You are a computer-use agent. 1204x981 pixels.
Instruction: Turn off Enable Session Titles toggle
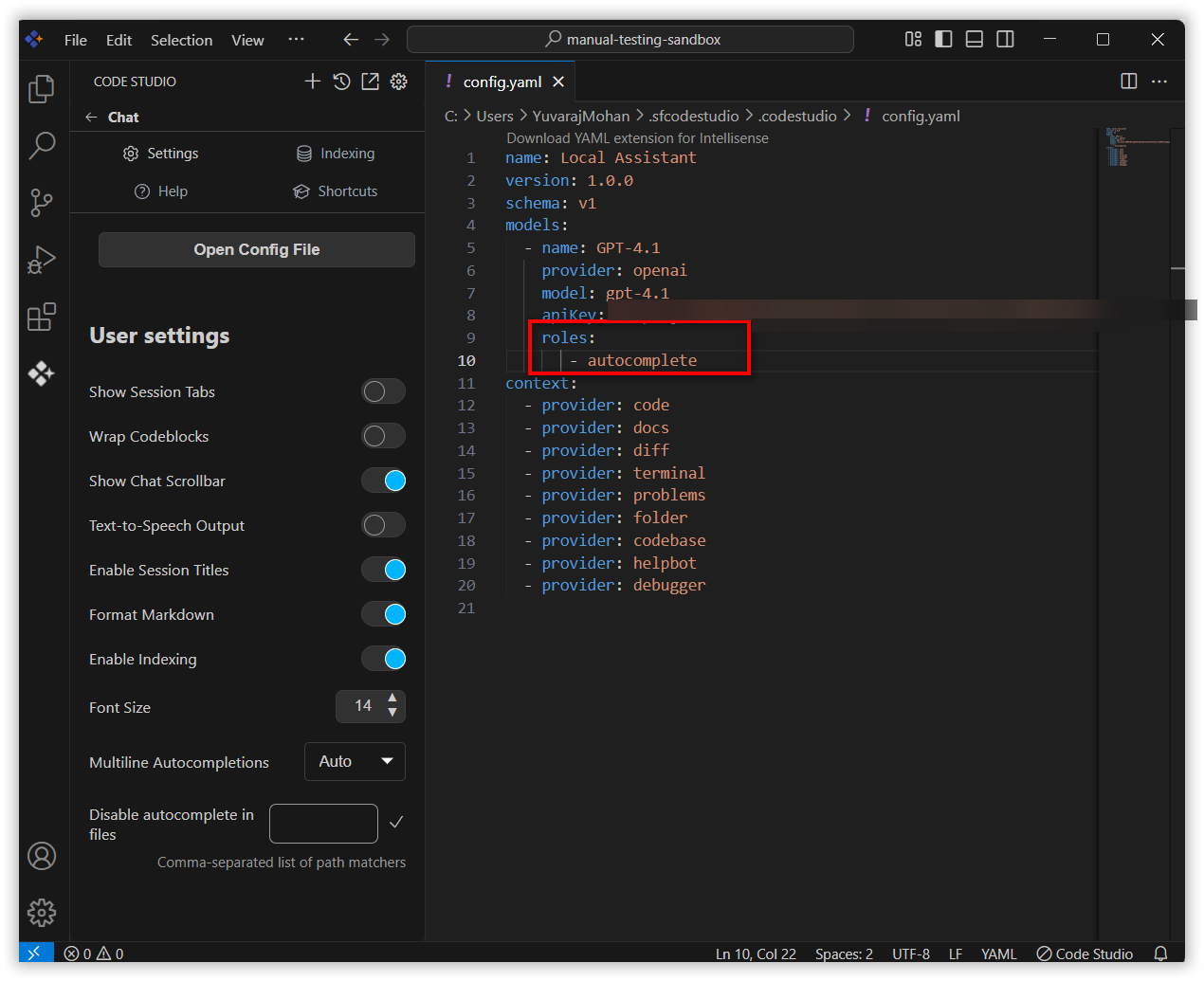[383, 570]
